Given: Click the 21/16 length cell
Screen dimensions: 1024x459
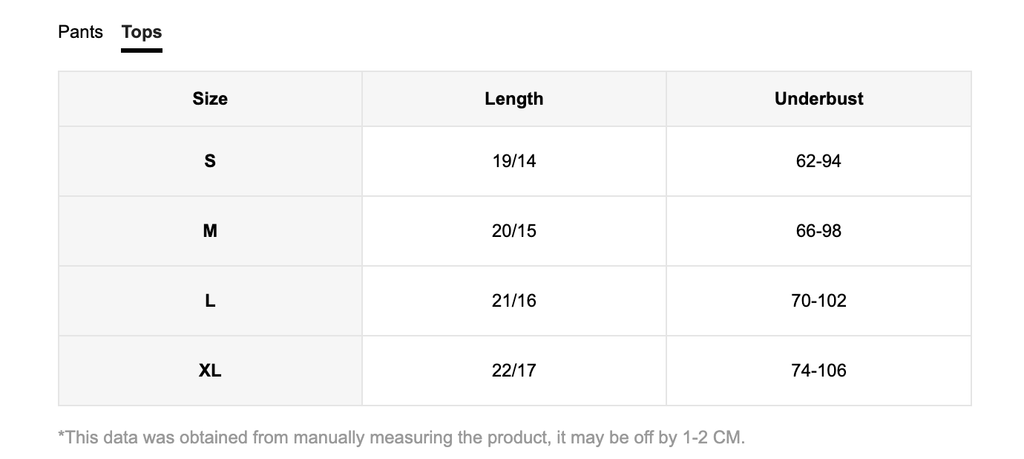Looking at the screenshot, I should pos(514,301).
